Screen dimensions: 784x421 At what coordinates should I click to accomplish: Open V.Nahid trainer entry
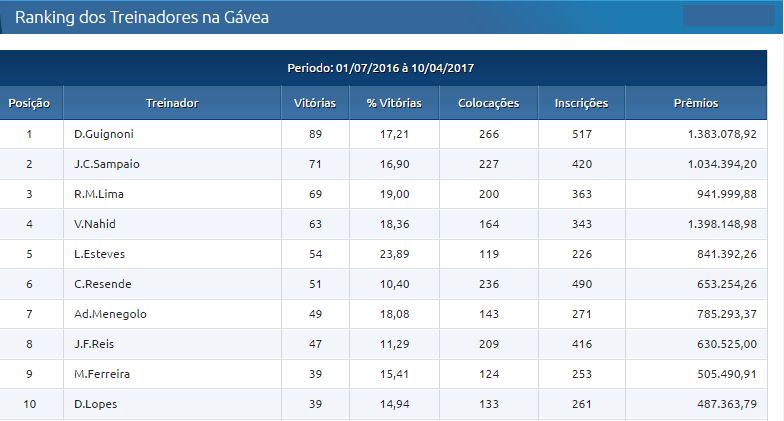[x=94, y=224]
